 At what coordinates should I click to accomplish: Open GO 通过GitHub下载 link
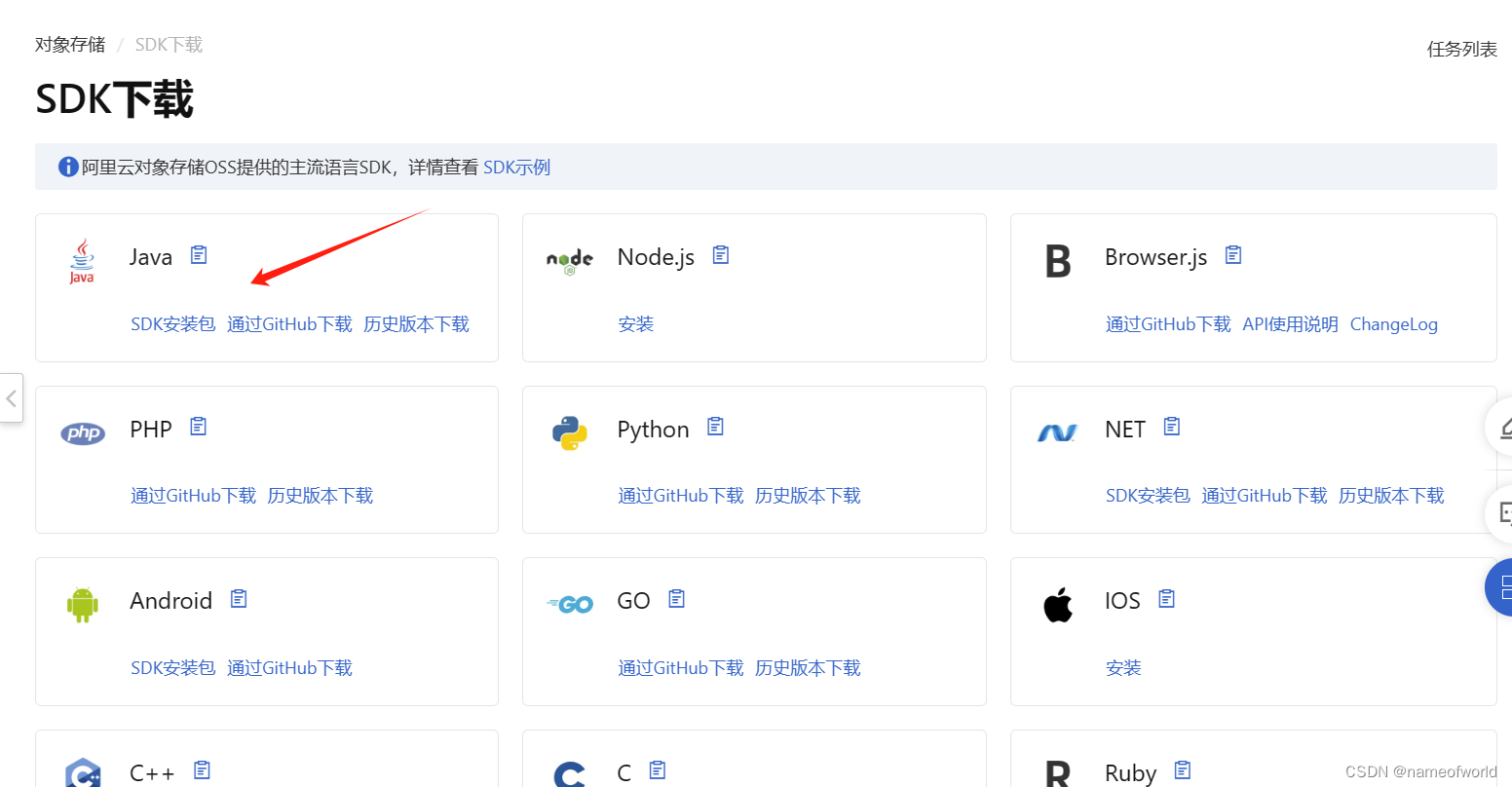(681, 668)
